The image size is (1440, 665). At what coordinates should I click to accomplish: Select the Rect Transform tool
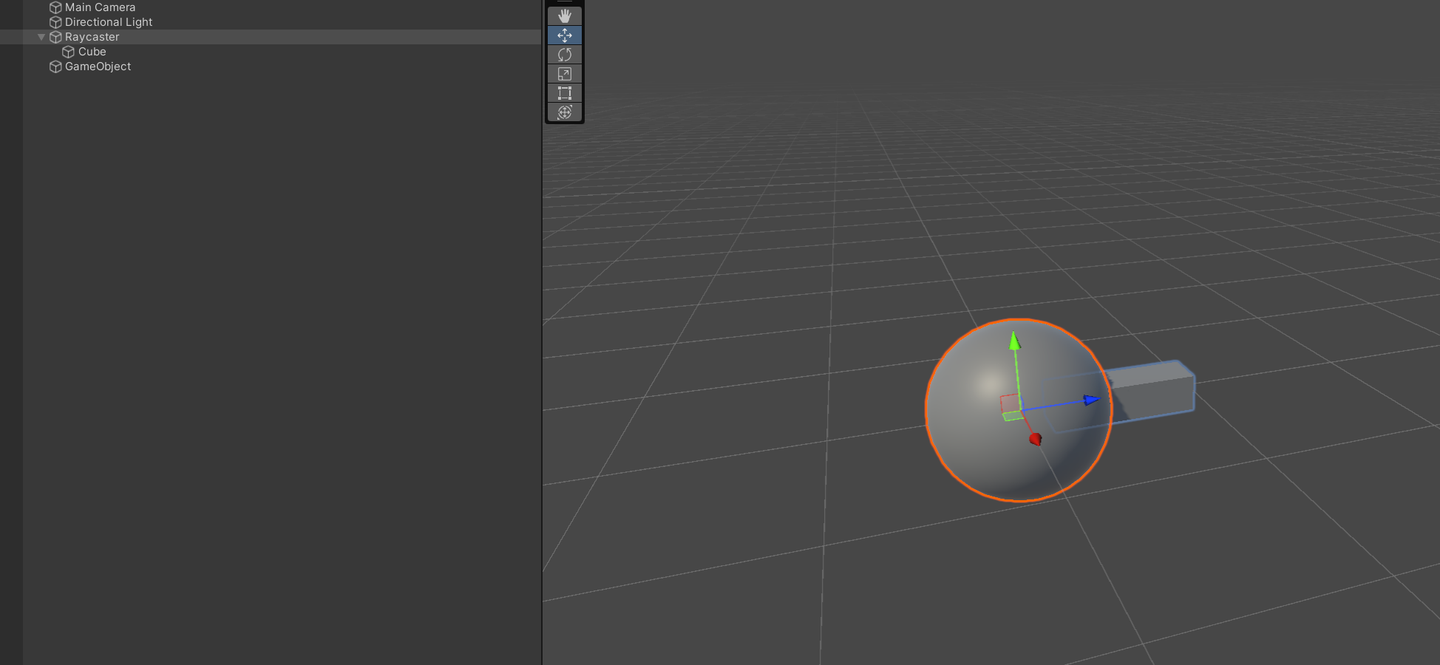564,92
